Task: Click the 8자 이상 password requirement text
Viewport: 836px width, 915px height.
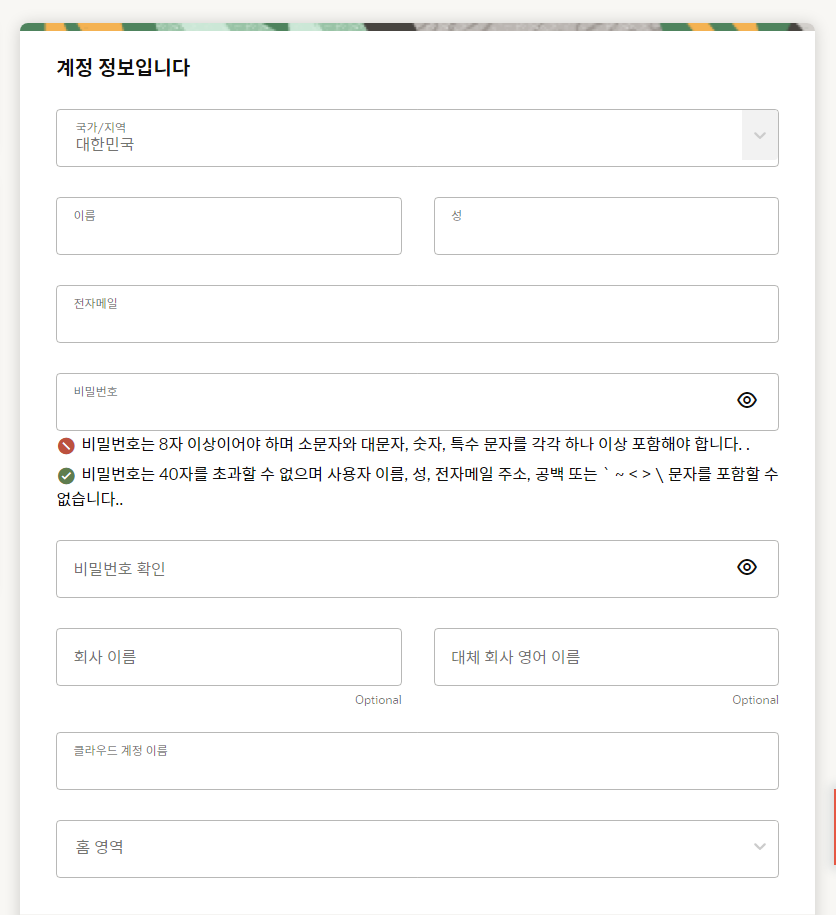Action: (415, 445)
